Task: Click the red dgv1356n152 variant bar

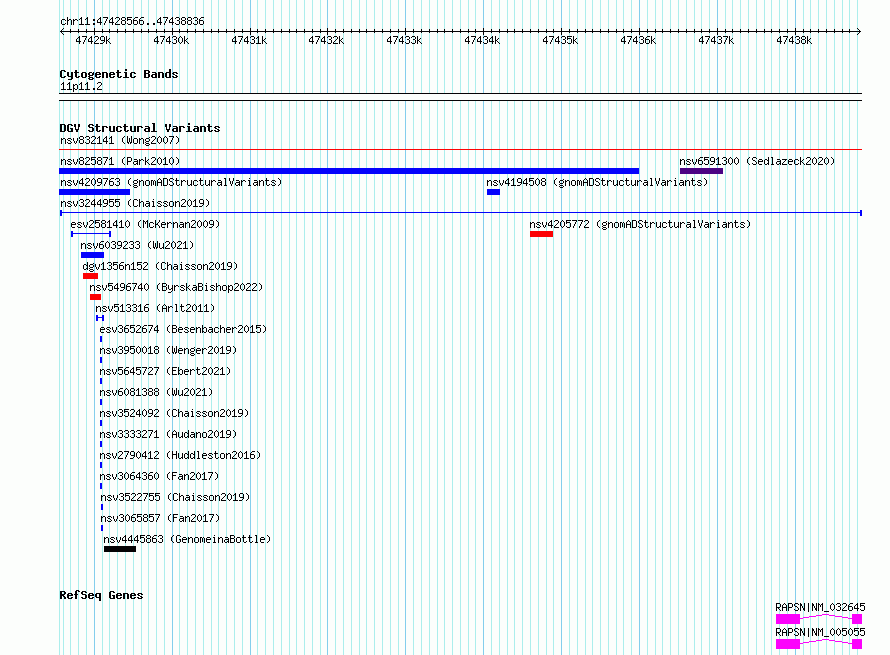Action: [90, 276]
